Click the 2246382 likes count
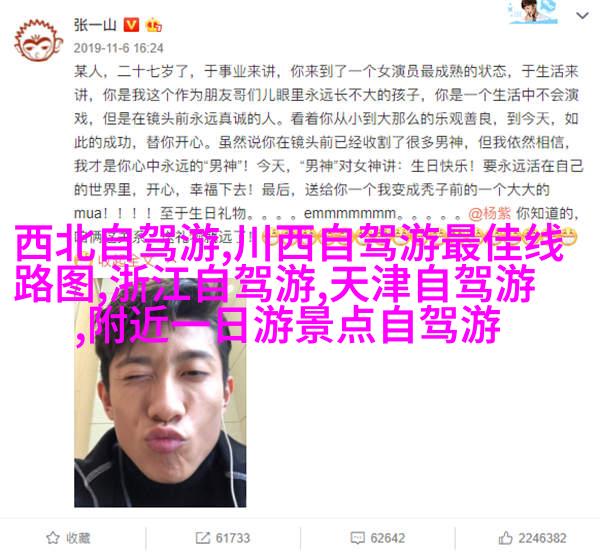 click(x=542, y=538)
